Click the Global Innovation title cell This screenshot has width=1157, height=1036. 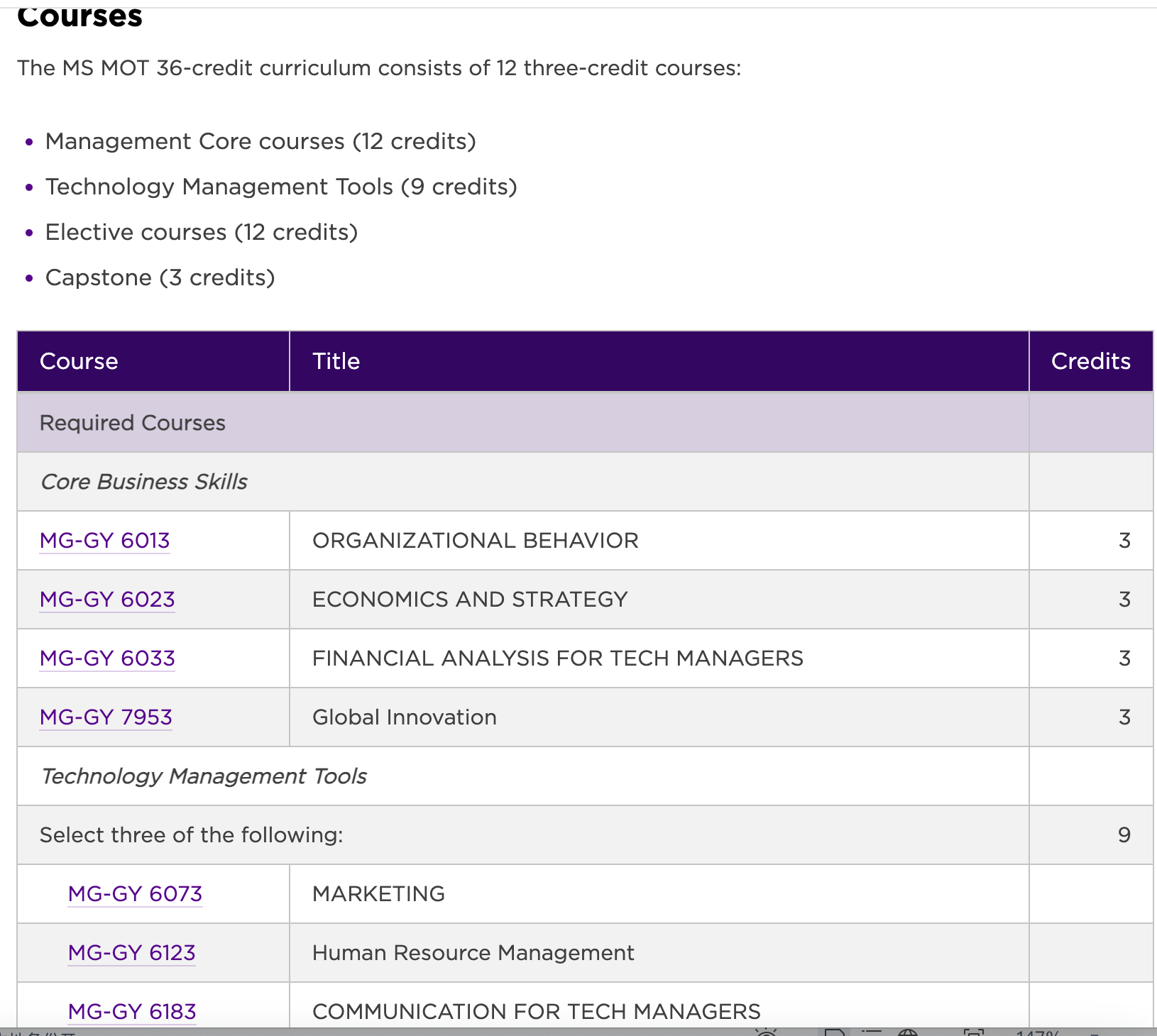[x=404, y=717]
